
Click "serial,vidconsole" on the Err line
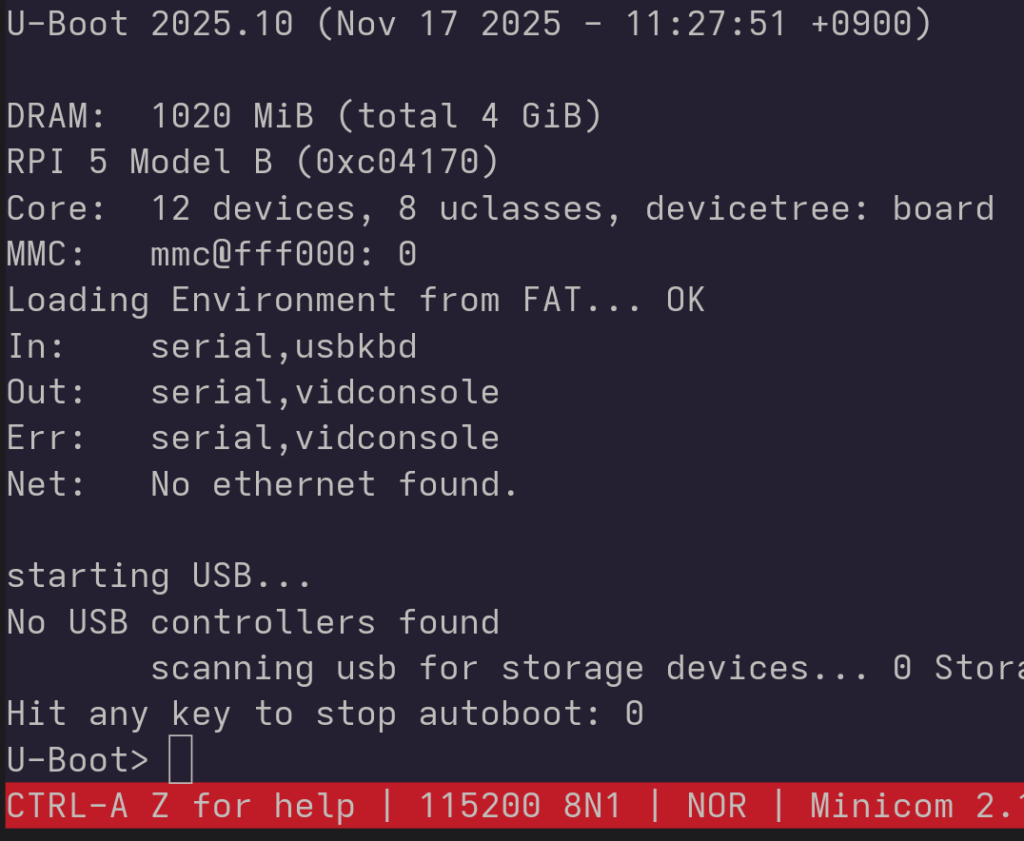point(324,438)
